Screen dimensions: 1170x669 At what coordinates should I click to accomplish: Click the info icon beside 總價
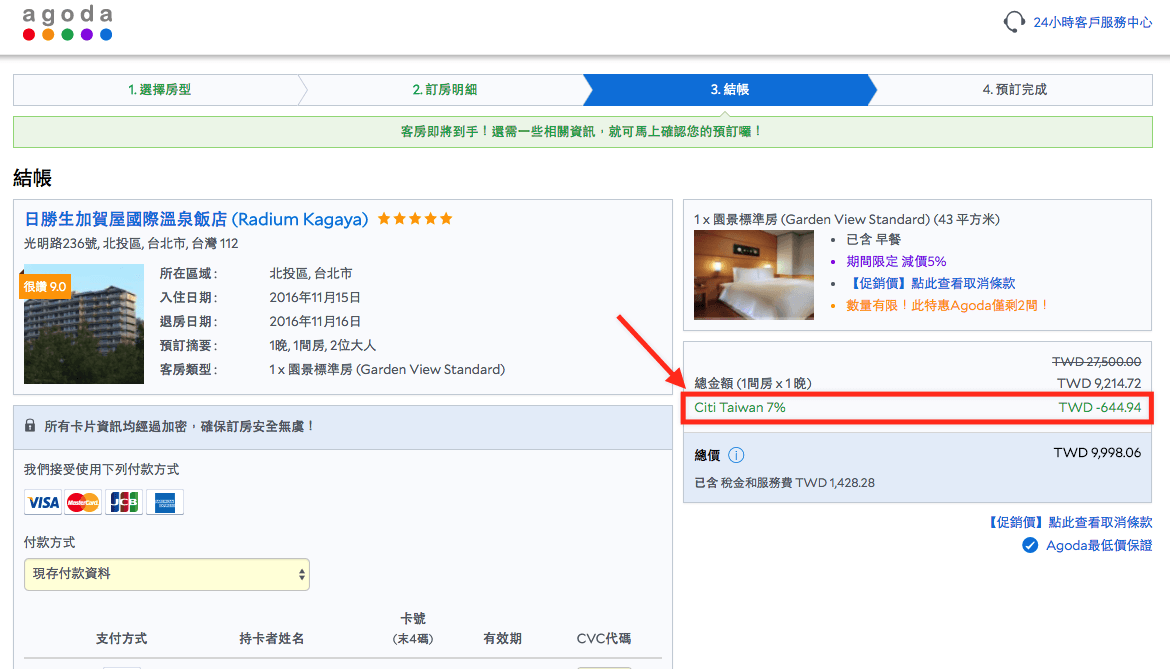pyautogui.click(x=736, y=455)
